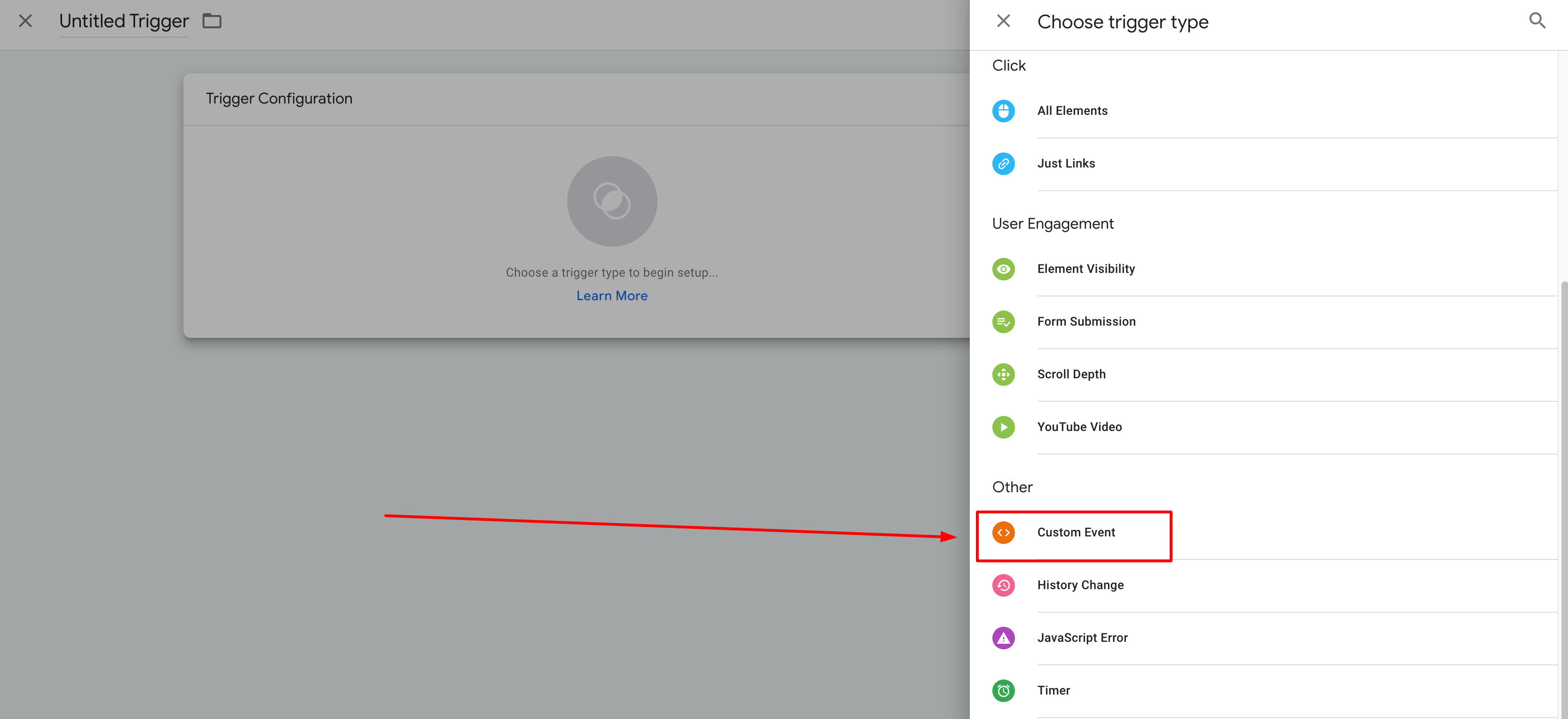Click the Trigger Configuration card heading
The width and height of the screenshot is (1568, 719).
click(x=279, y=99)
